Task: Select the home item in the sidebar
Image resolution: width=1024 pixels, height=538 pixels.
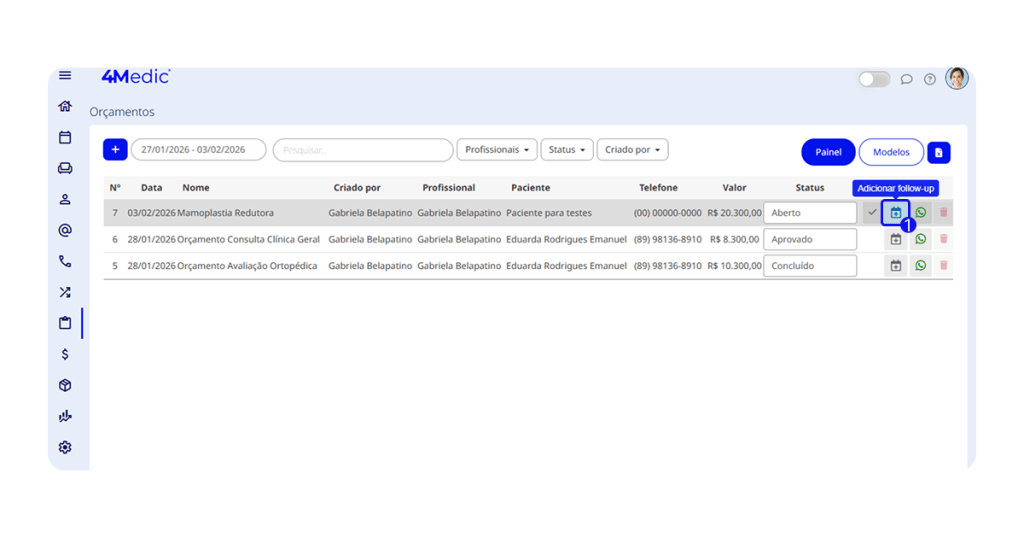Action: (65, 106)
